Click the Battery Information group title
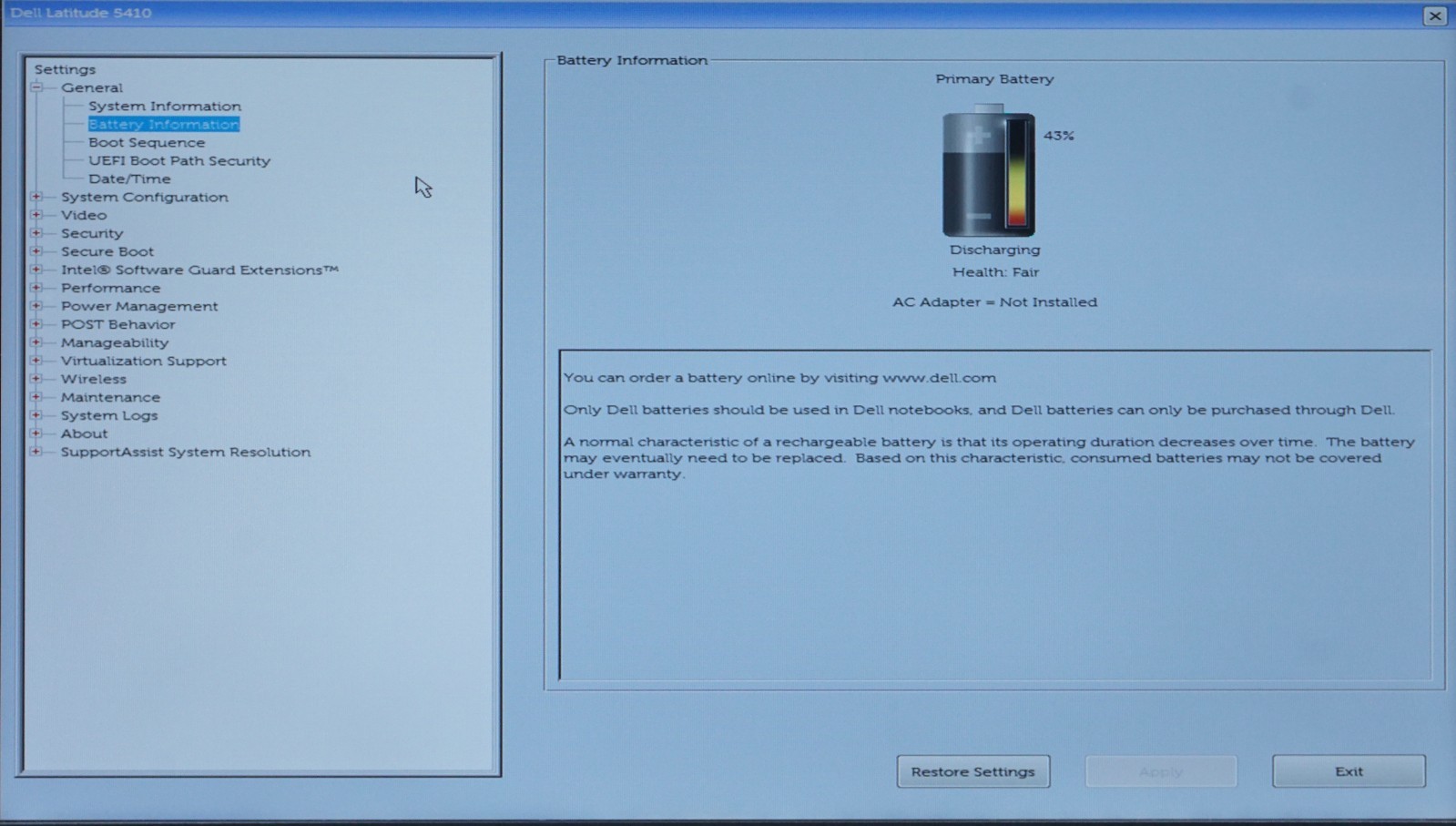The image size is (1456, 826). [632, 60]
